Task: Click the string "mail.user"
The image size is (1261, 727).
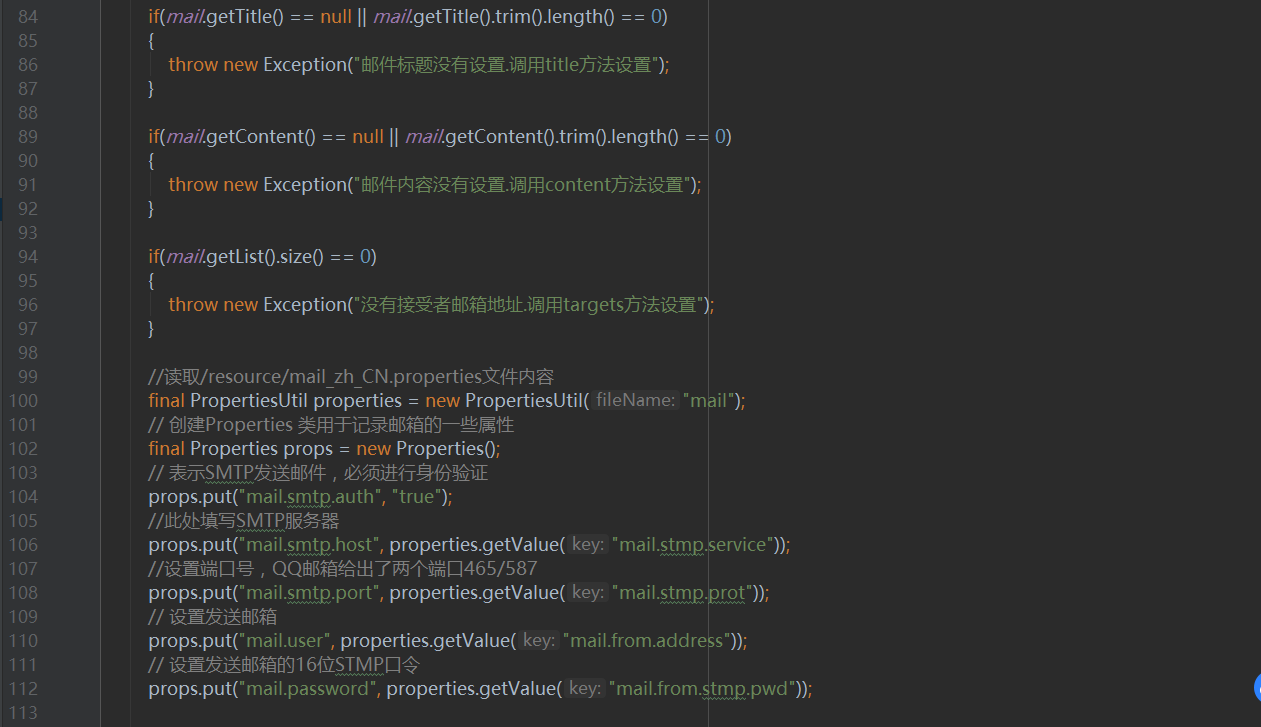Action: point(282,640)
